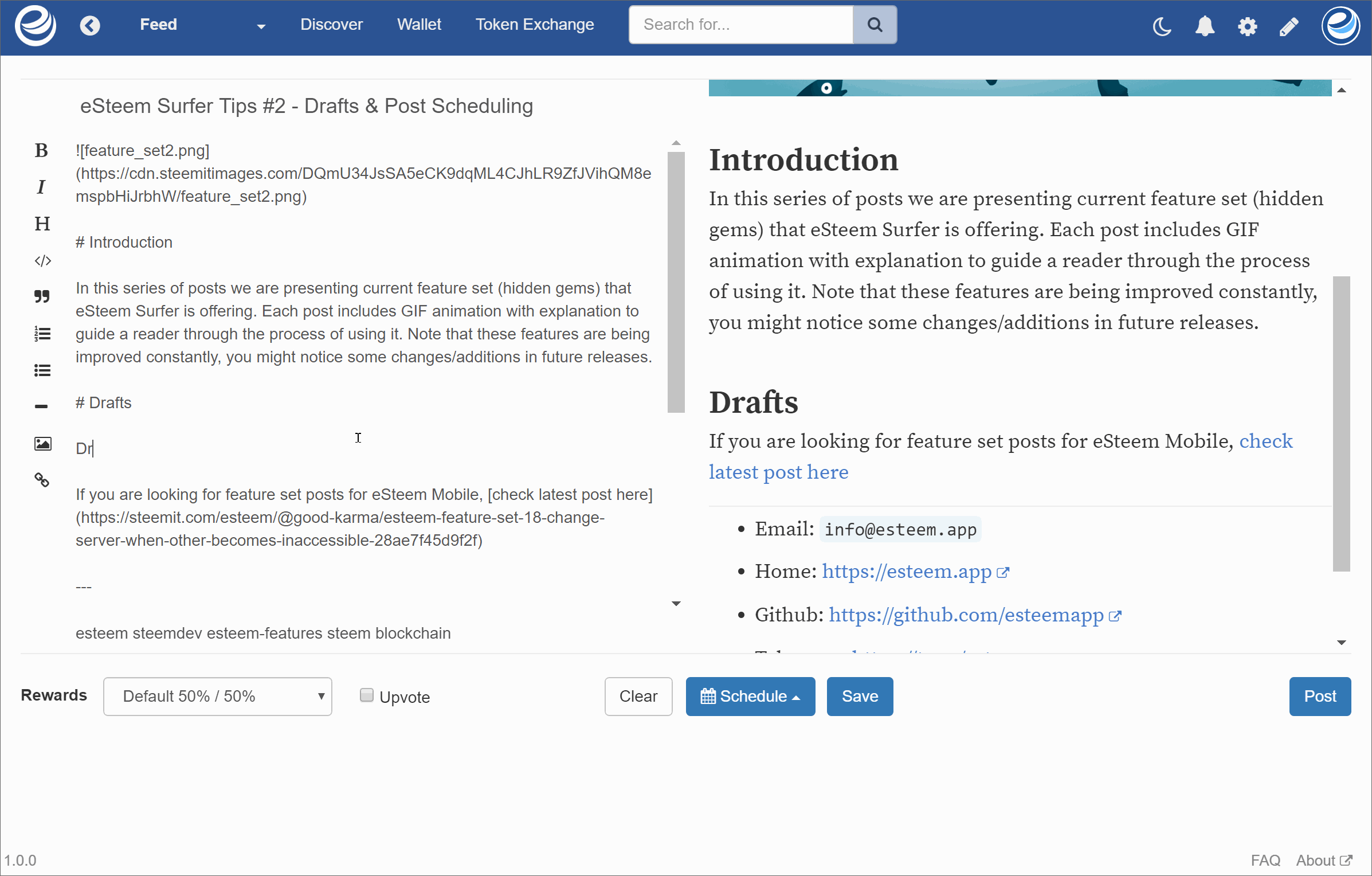Insert a link with the chain icon
The image size is (1372, 876).
pos(42,480)
